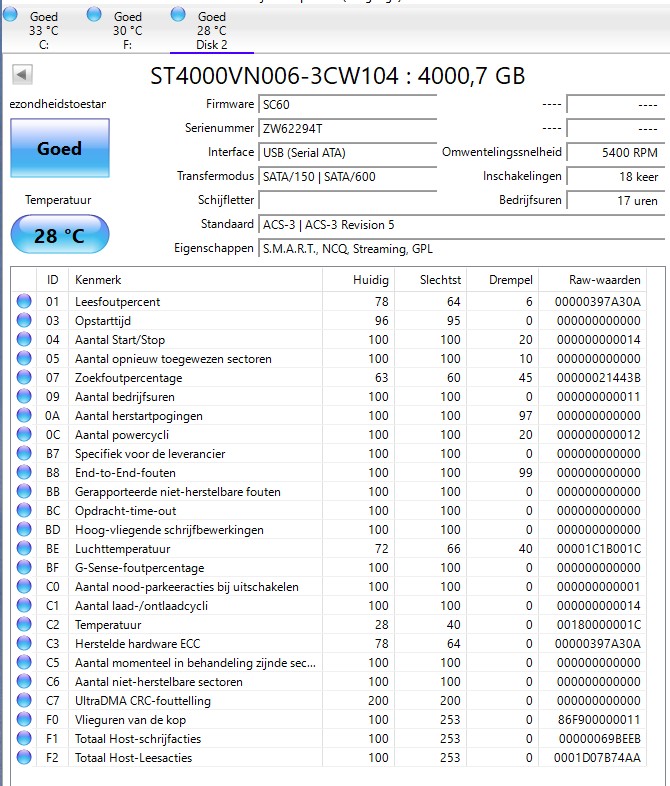Select the Leesfoutpercent attribute name

pyautogui.click(x=117, y=302)
